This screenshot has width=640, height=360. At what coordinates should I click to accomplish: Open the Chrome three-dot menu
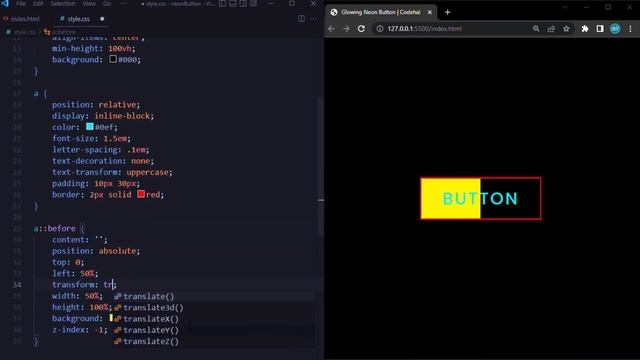coord(630,29)
